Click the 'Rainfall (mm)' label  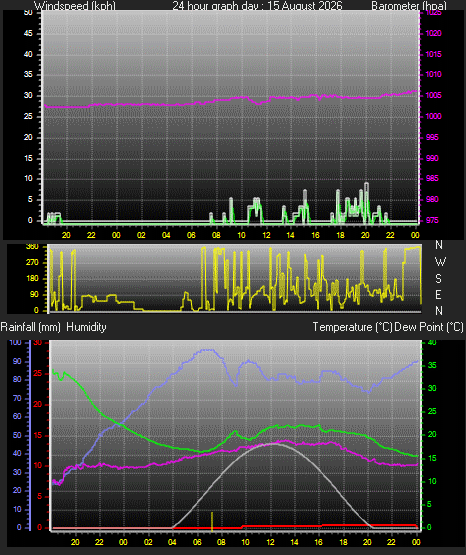tap(30, 327)
